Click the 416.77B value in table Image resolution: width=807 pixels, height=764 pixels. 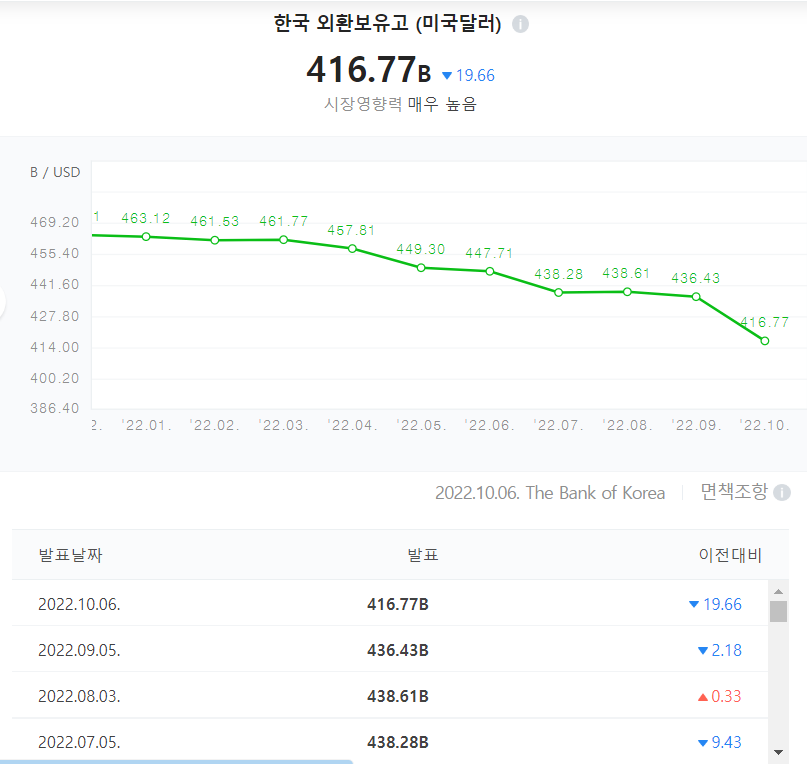point(398,604)
